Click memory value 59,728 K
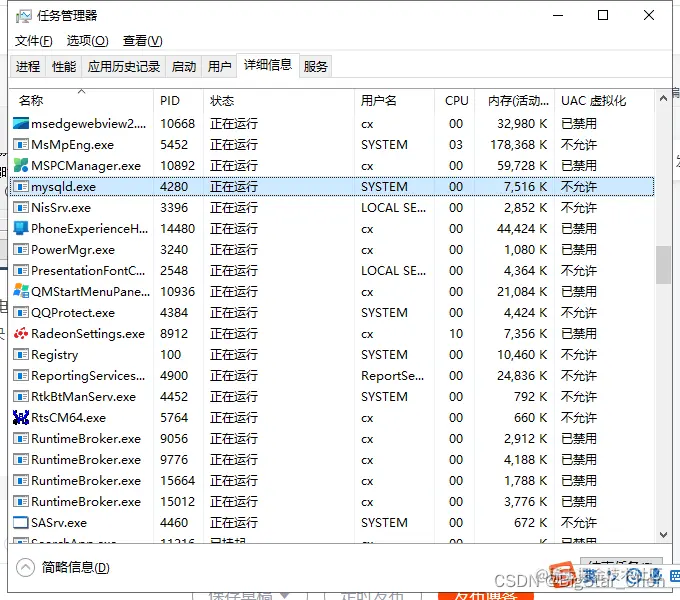Viewport: 680px width, 600px height. 522,165
